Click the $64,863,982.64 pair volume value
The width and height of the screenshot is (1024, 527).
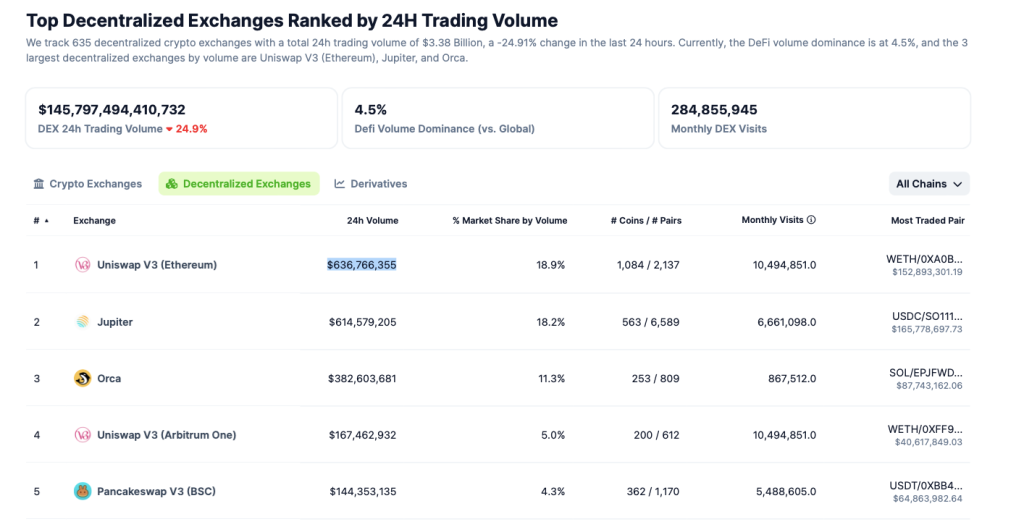point(928,499)
